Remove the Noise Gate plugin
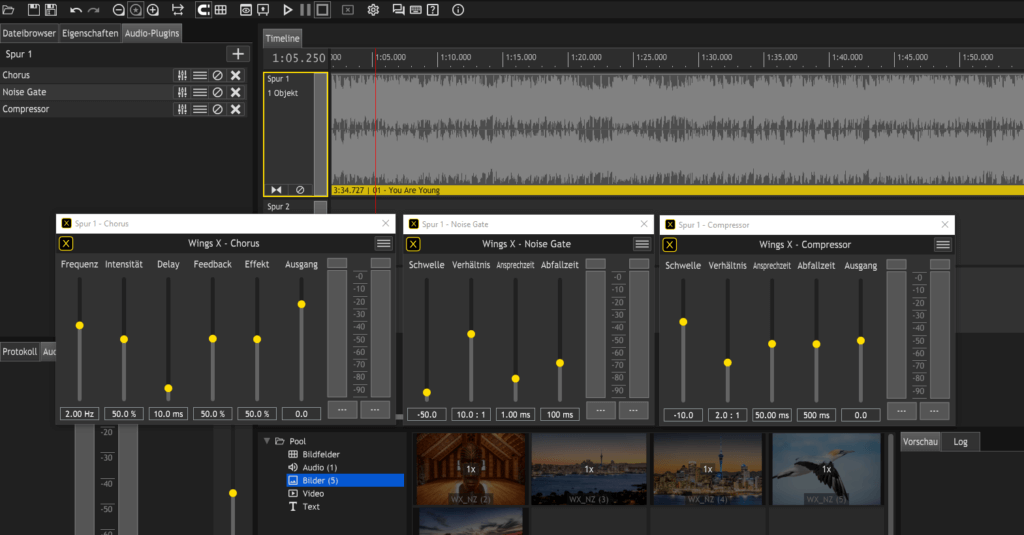This screenshot has width=1024, height=535. (x=236, y=92)
